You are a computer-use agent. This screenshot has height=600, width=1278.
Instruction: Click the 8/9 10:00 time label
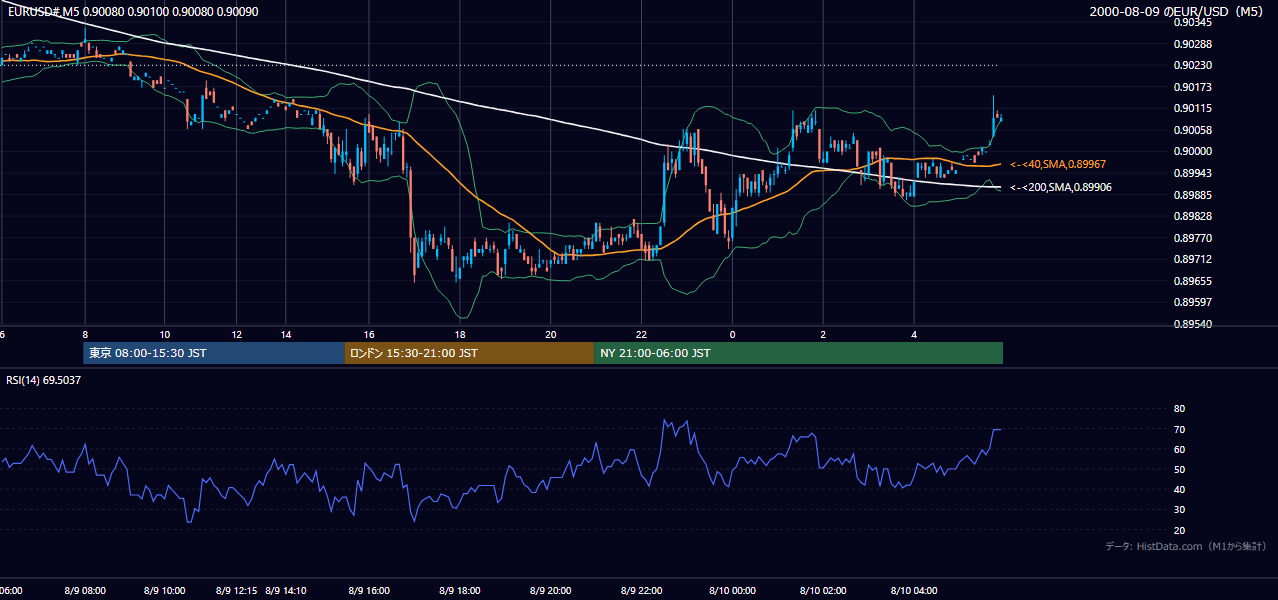click(164, 590)
